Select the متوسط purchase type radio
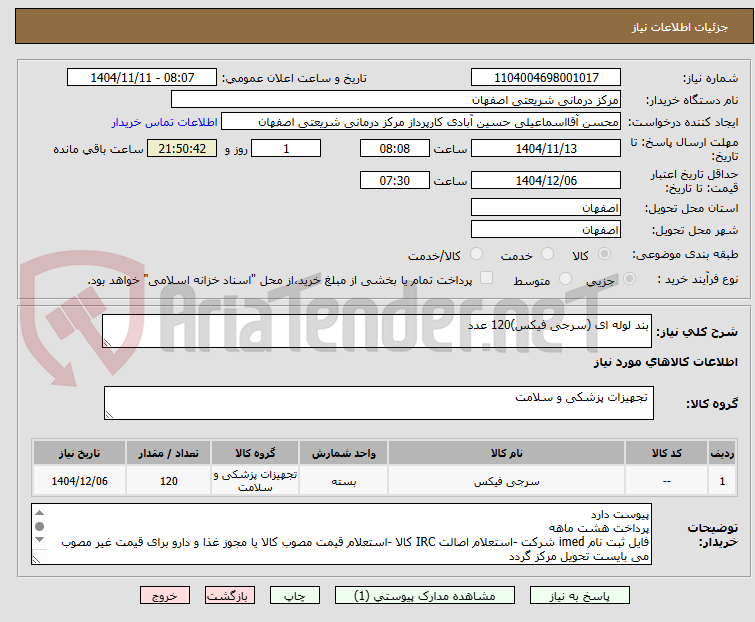 565,279
